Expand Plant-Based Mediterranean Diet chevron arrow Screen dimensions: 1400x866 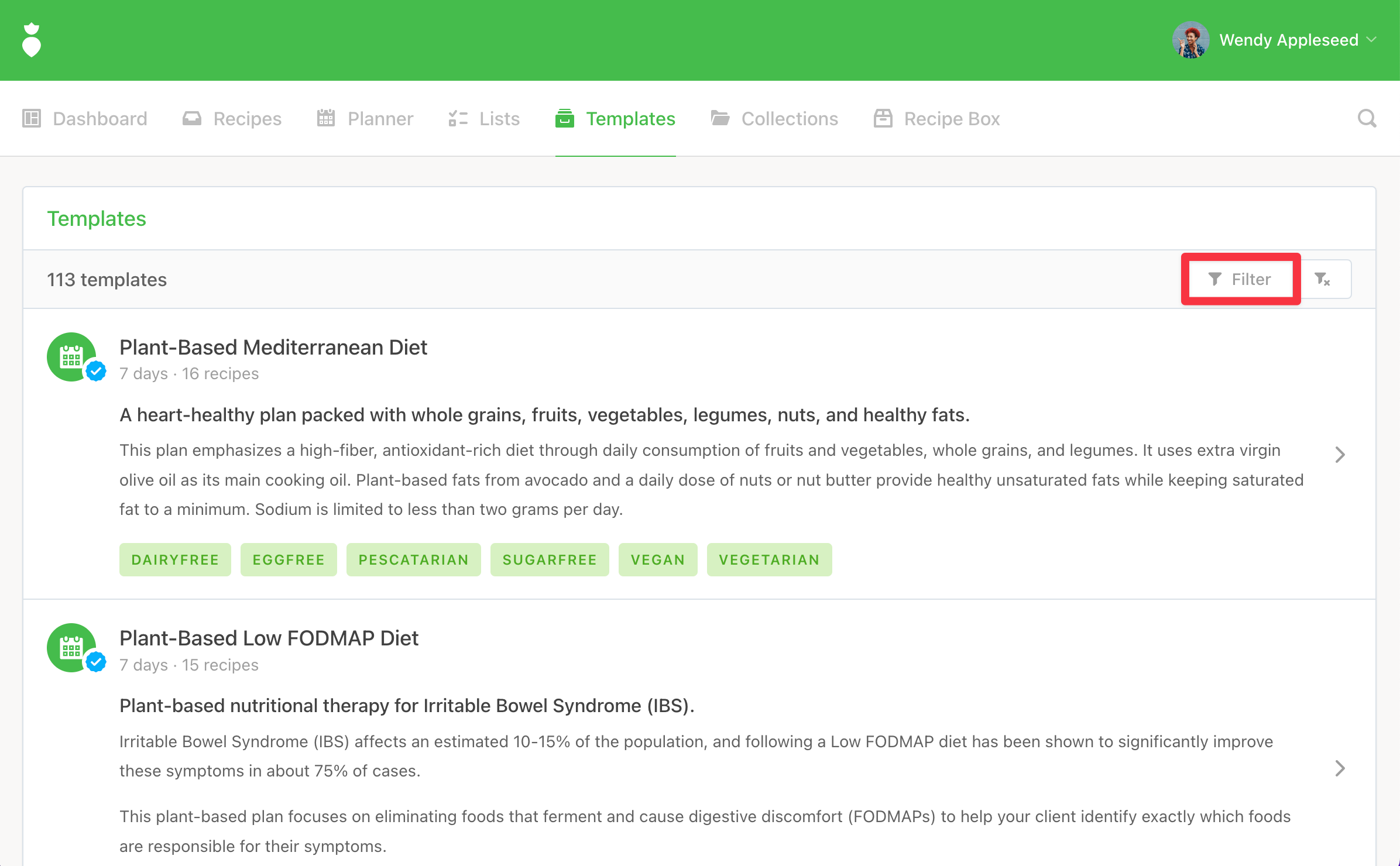click(x=1340, y=455)
